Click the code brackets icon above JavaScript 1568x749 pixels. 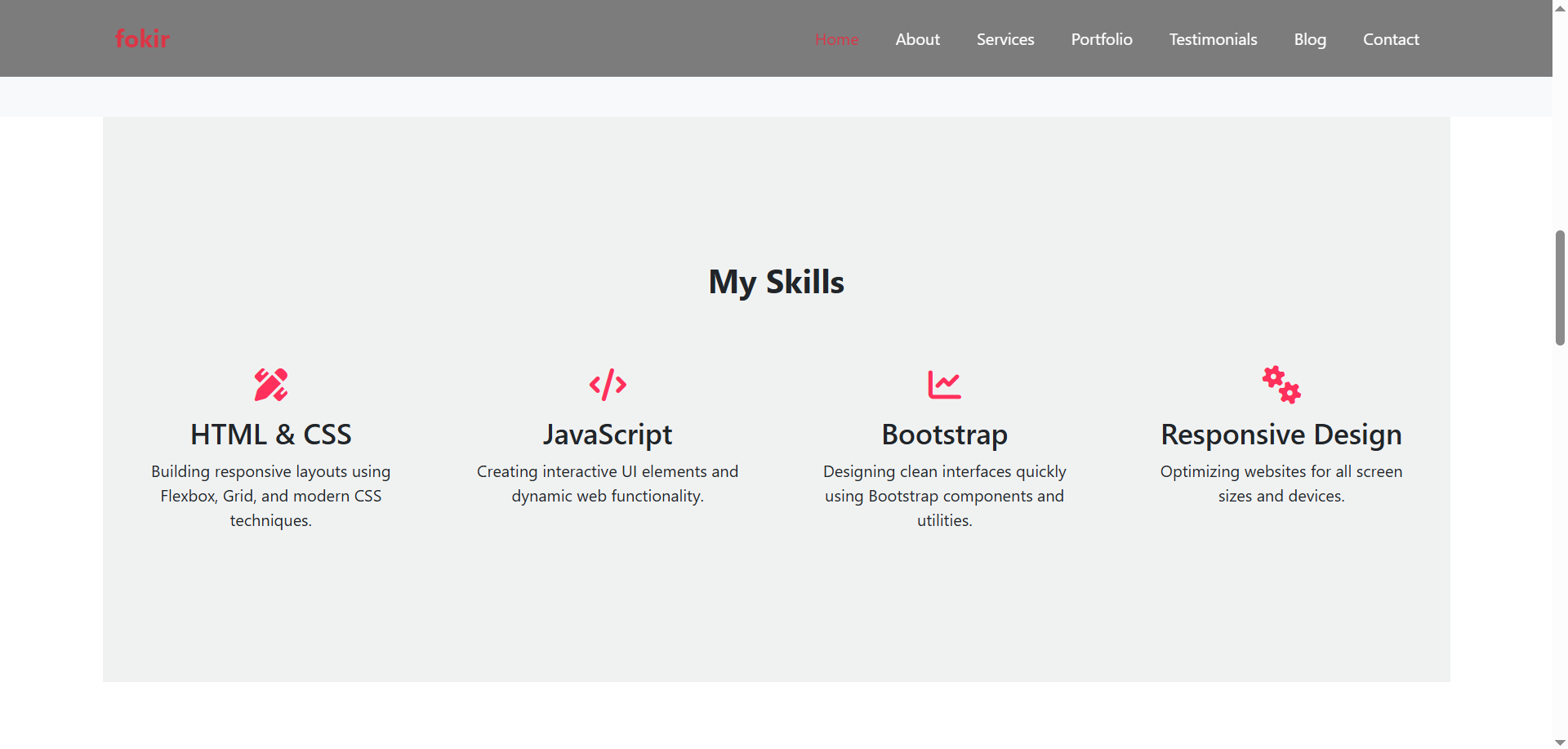(608, 385)
